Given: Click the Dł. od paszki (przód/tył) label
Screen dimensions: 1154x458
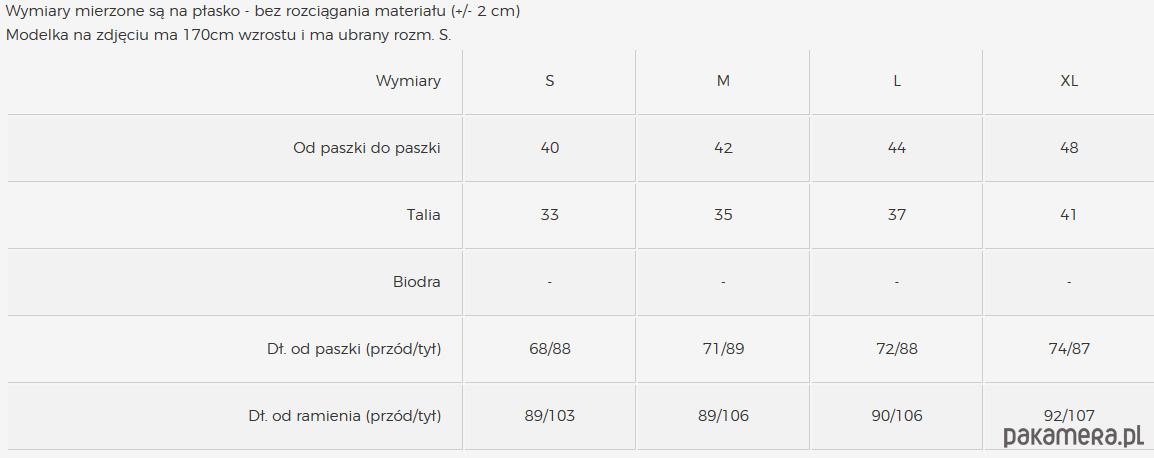Looking at the screenshot, I should pos(354,349).
